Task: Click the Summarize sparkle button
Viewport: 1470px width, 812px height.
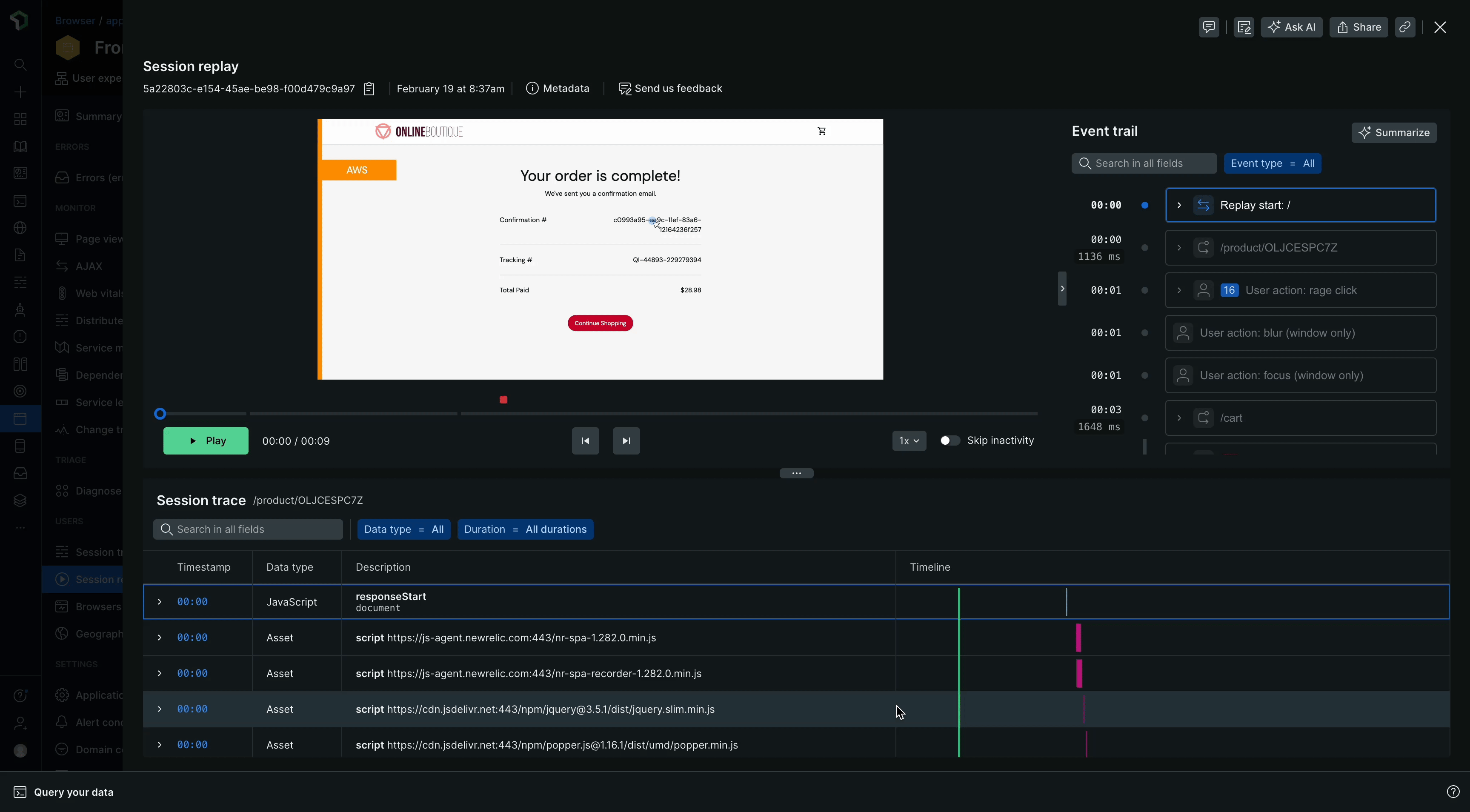Action: (x=1393, y=132)
